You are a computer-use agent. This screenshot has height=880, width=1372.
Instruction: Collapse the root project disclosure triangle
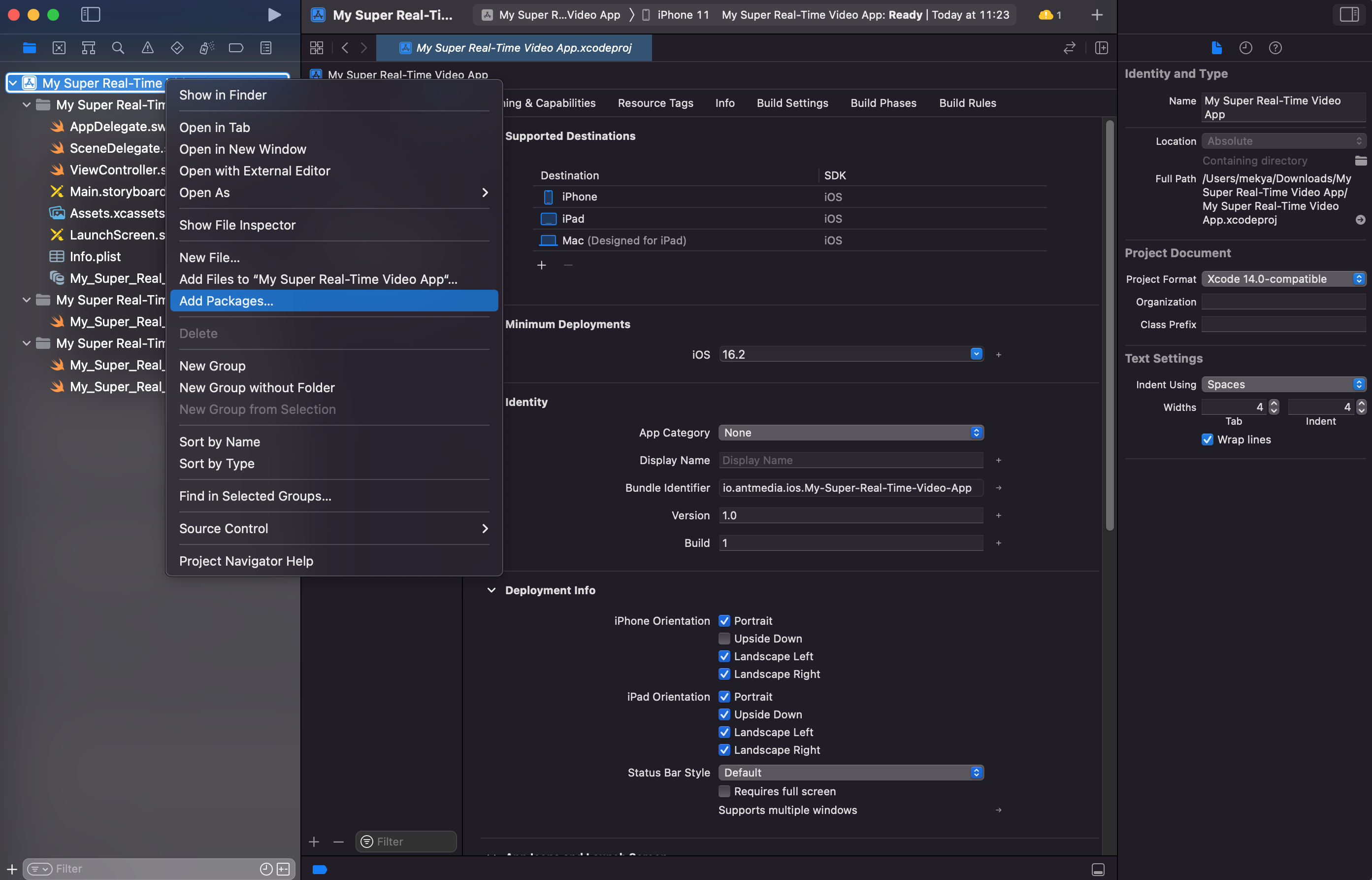point(13,83)
